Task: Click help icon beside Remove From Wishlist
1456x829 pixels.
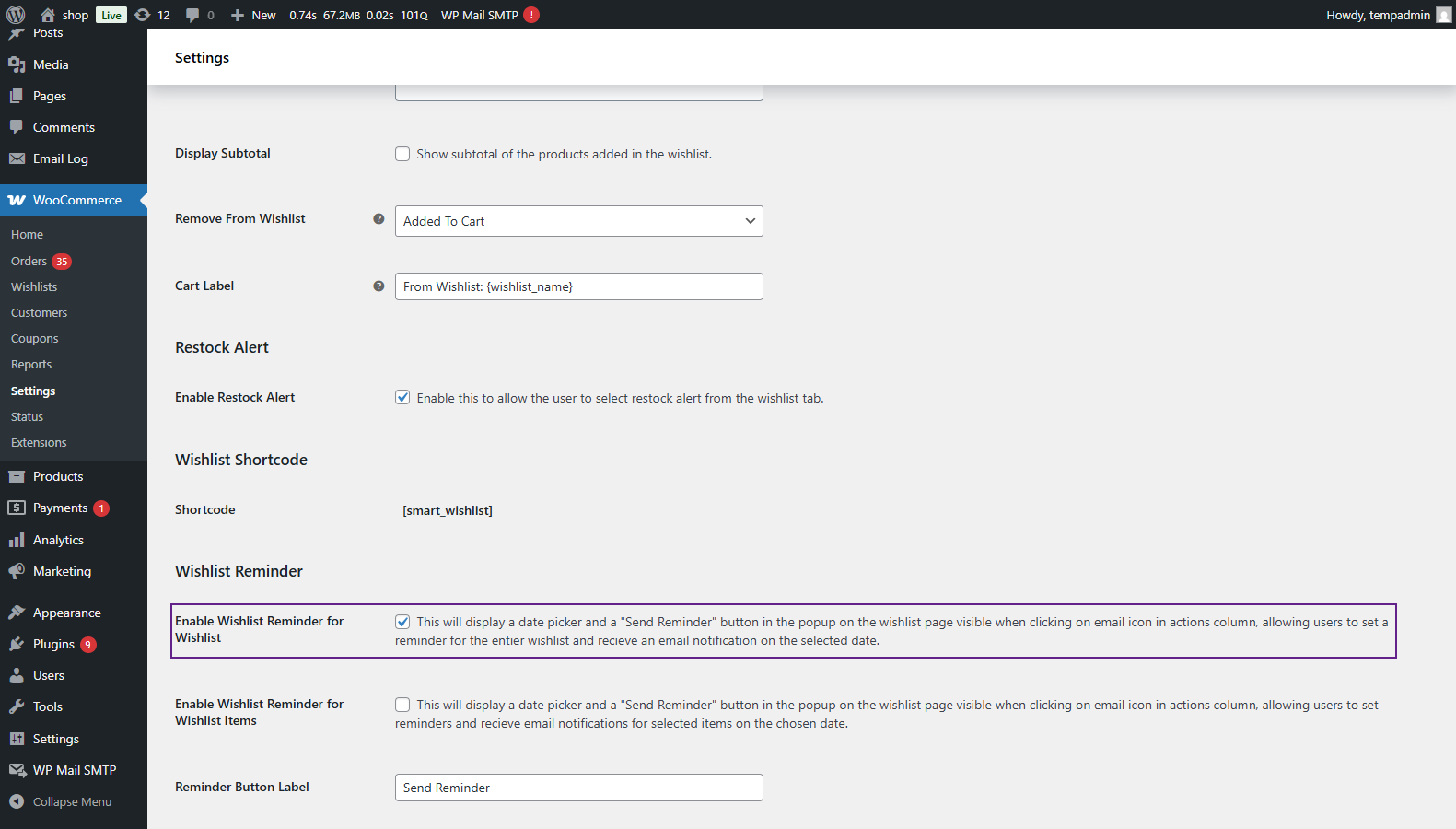Action: [x=379, y=219]
